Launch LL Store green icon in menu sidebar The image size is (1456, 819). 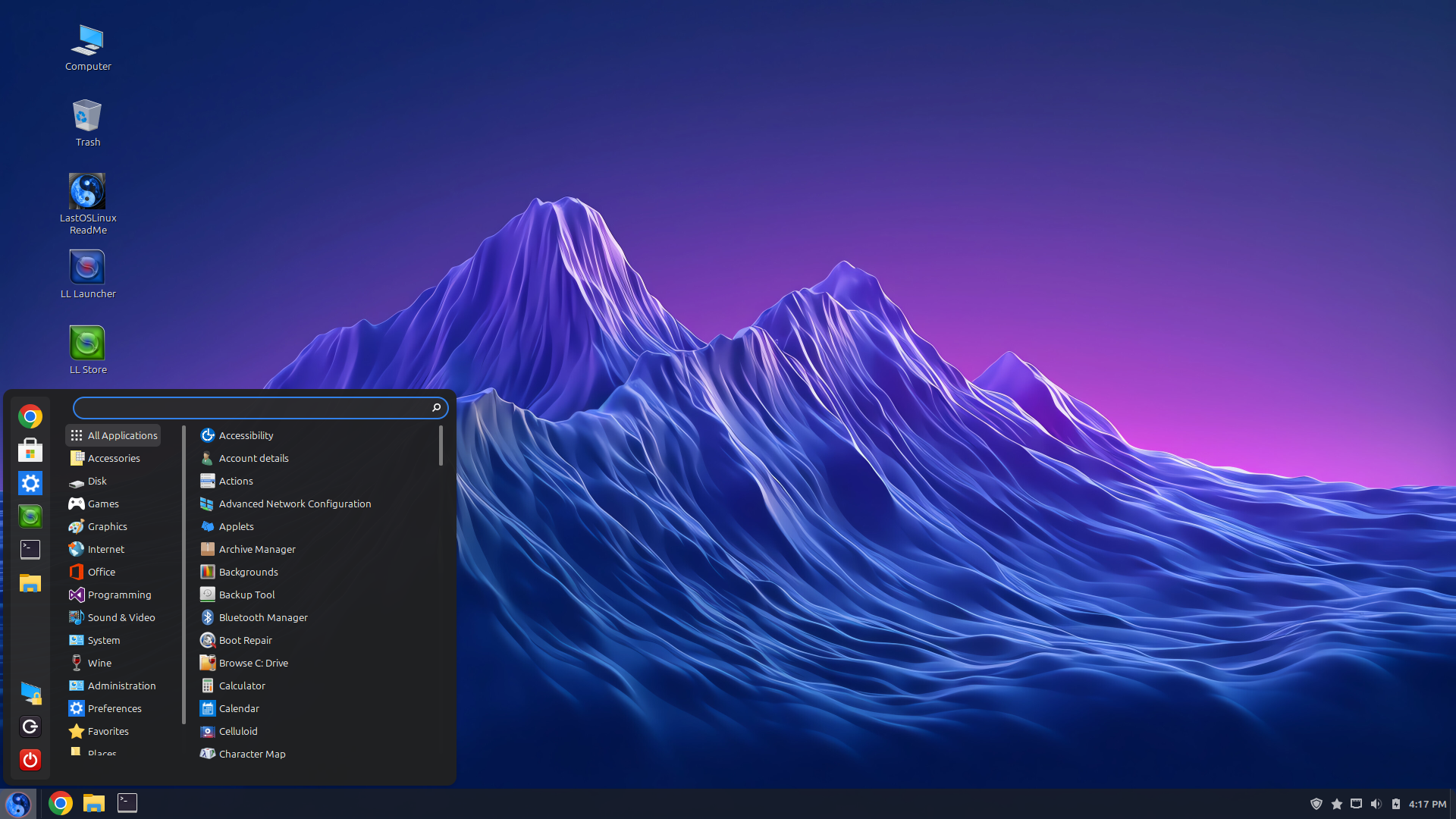pyautogui.click(x=30, y=516)
